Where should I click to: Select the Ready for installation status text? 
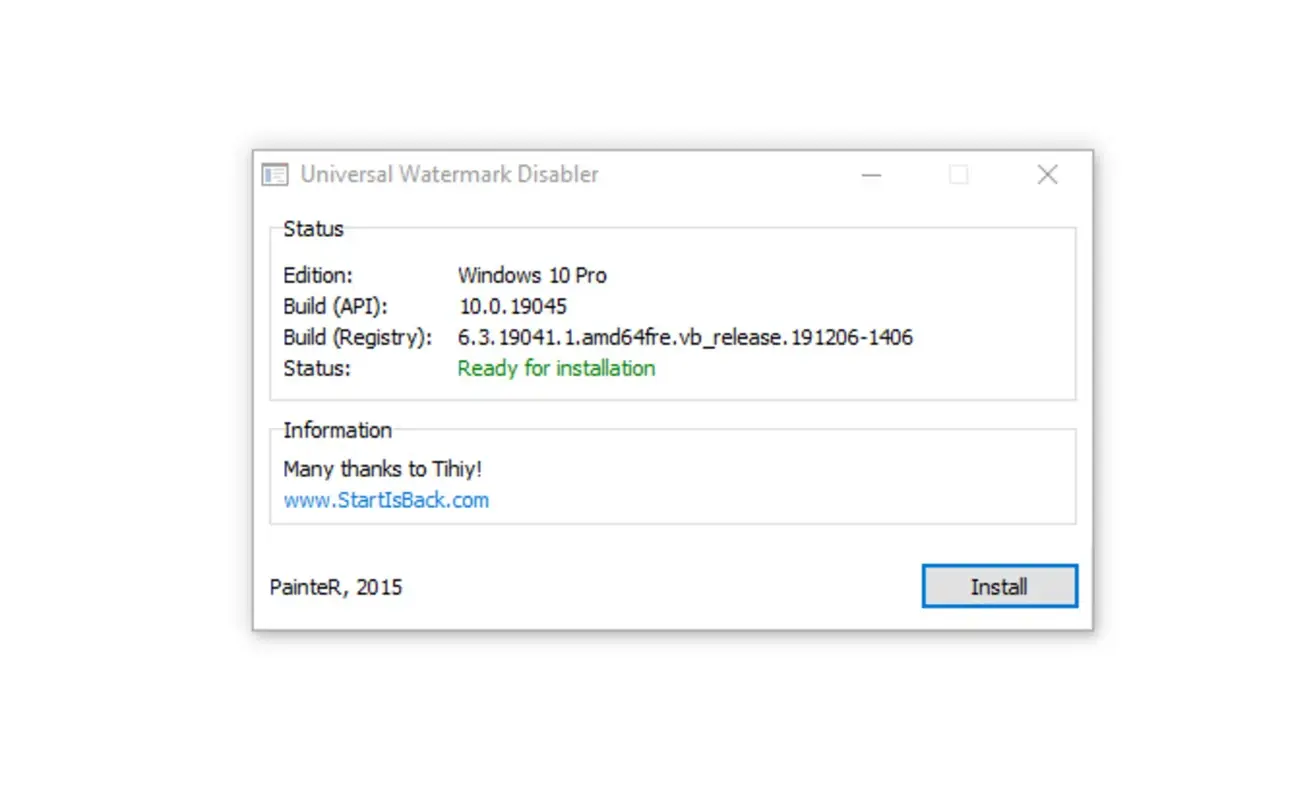tap(556, 368)
